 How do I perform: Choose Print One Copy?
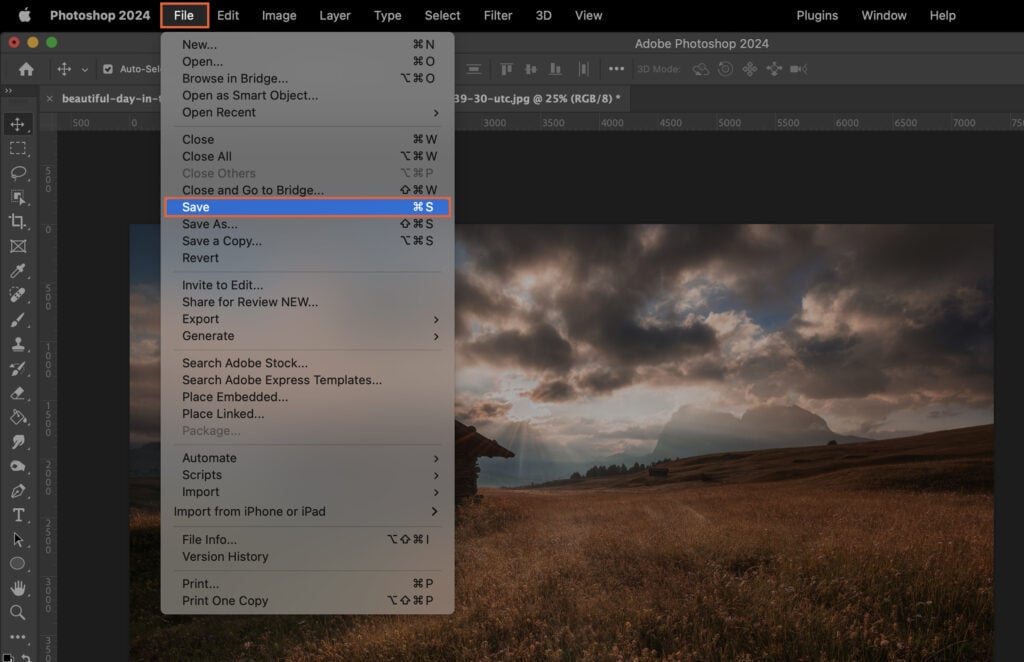[x=230, y=600]
